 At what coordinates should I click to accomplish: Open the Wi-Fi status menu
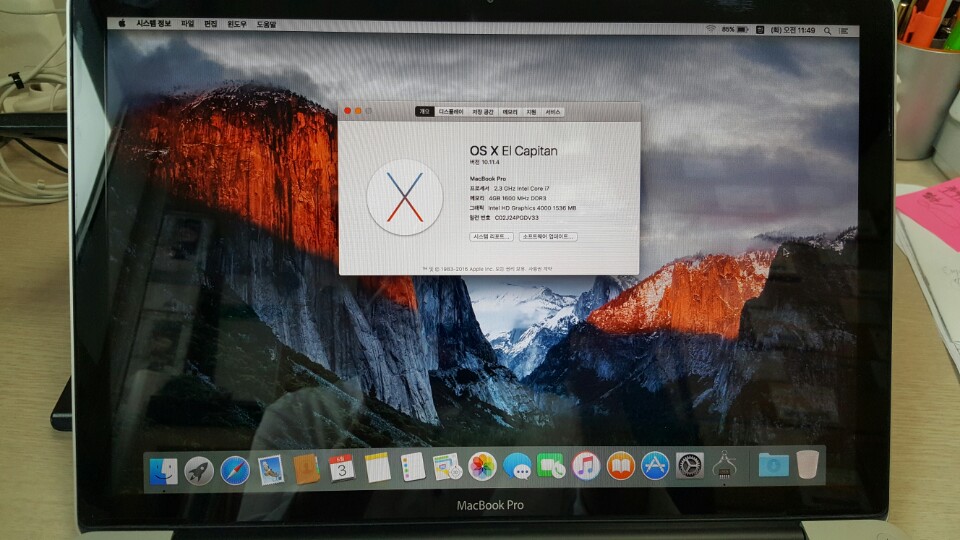711,30
